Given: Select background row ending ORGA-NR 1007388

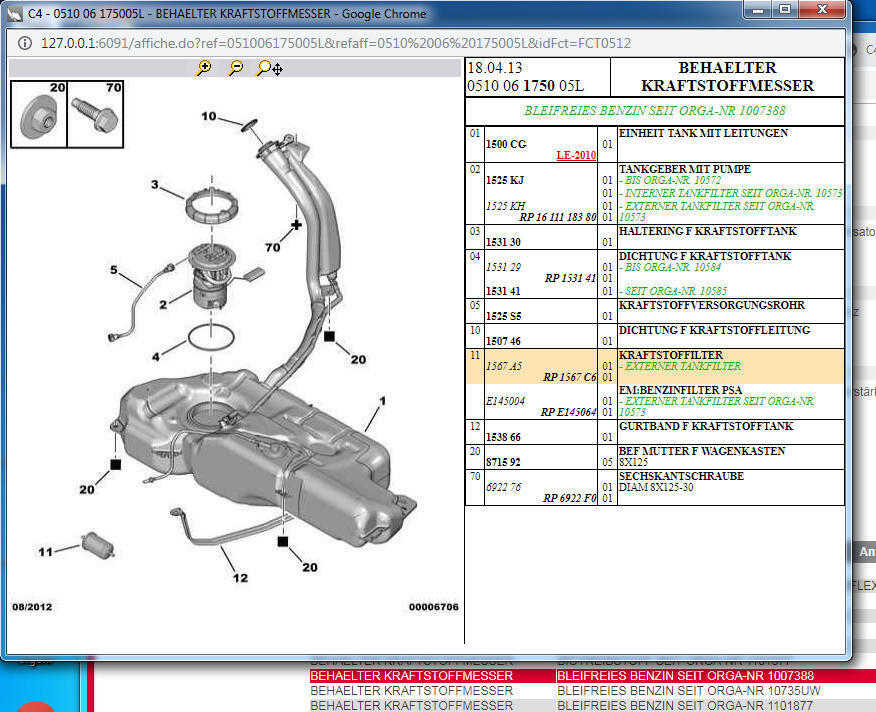Looking at the screenshot, I should click(x=593, y=676).
